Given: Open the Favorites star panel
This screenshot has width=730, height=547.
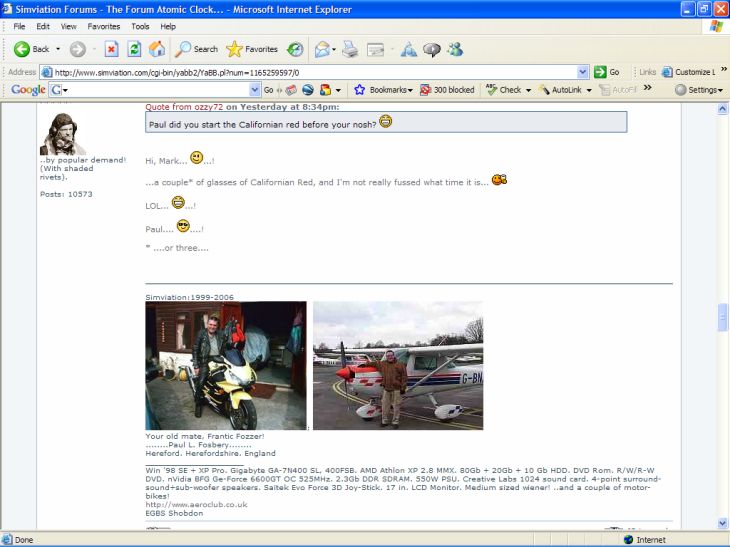Looking at the screenshot, I should pyautogui.click(x=252, y=48).
